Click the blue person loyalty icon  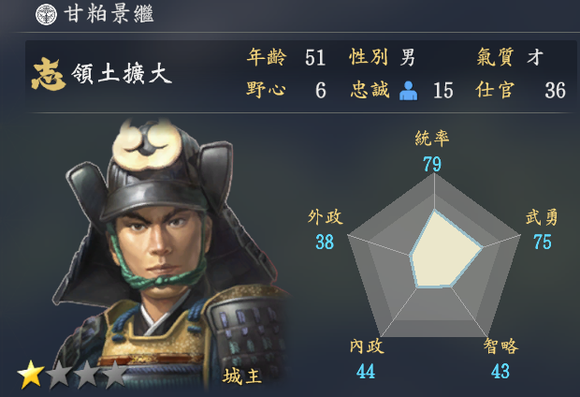click(408, 91)
